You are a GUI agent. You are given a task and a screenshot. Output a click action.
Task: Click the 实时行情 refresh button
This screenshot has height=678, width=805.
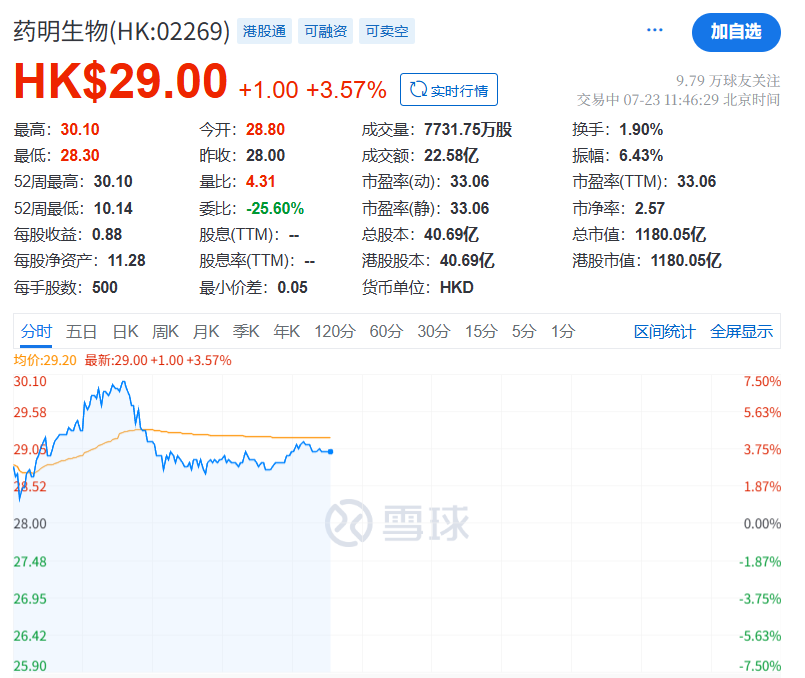click(449, 90)
